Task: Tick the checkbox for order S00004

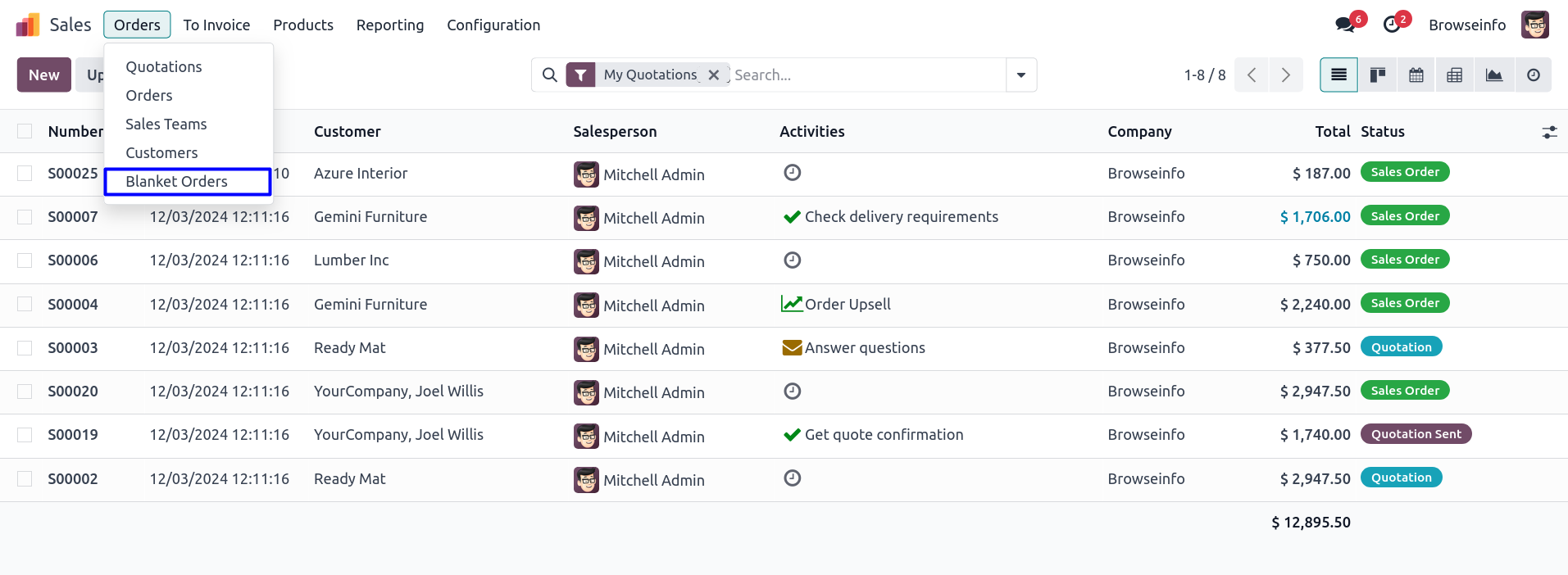Action: click(x=25, y=304)
